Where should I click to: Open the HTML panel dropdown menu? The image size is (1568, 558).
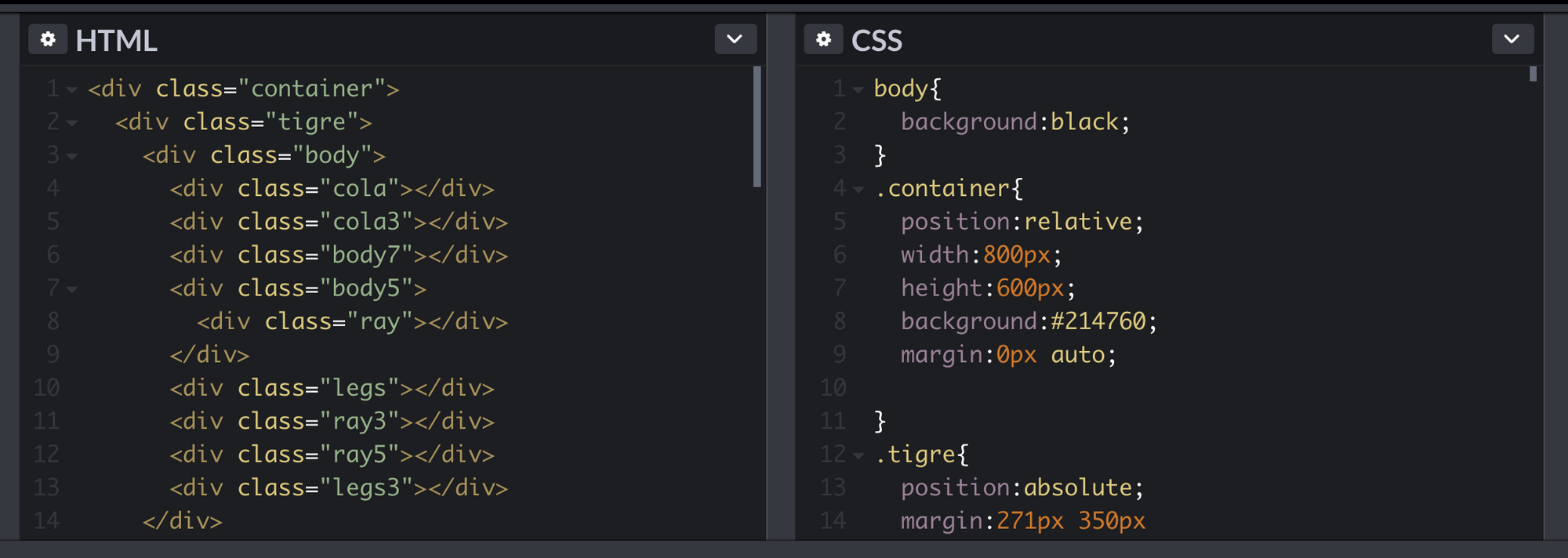click(735, 39)
